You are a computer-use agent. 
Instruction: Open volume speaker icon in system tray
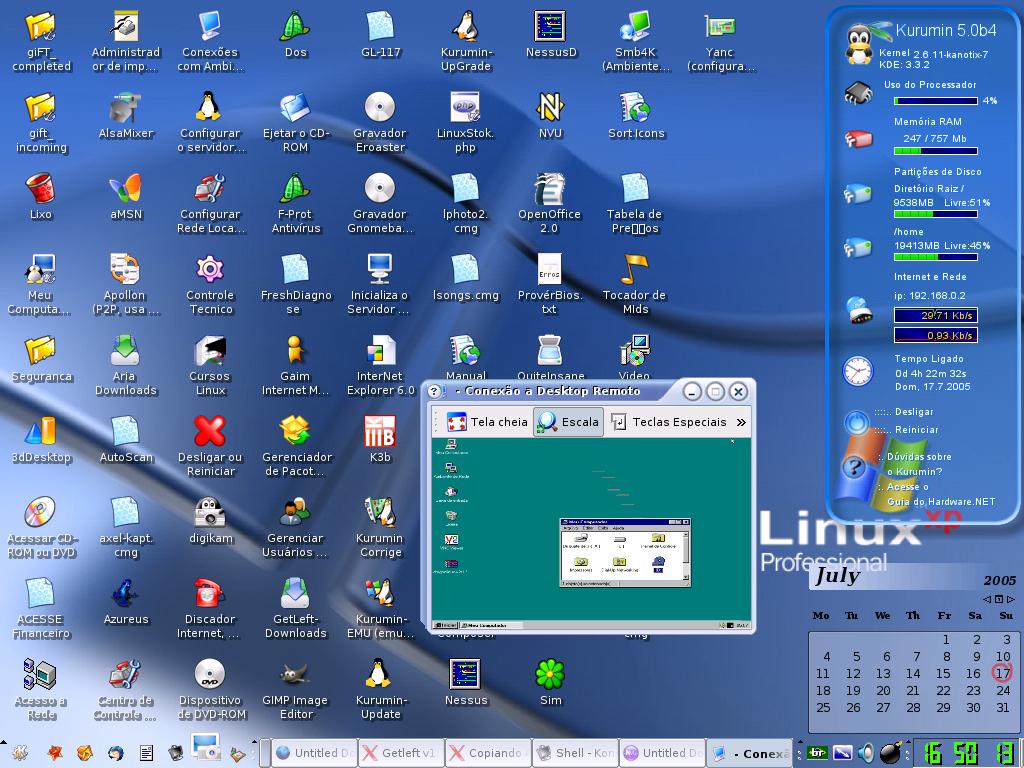[866, 753]
